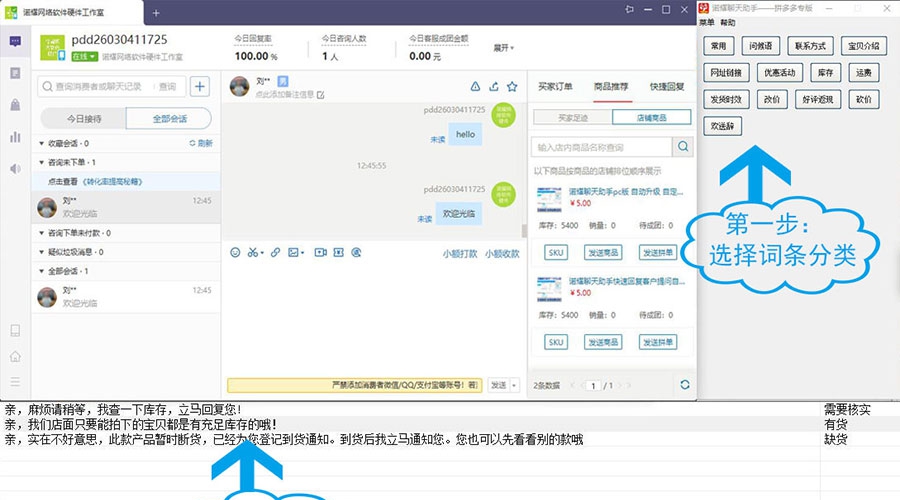Click the transfer conversation share icon
The height and width of the screenshot is (500, 900).
[494, 87]
